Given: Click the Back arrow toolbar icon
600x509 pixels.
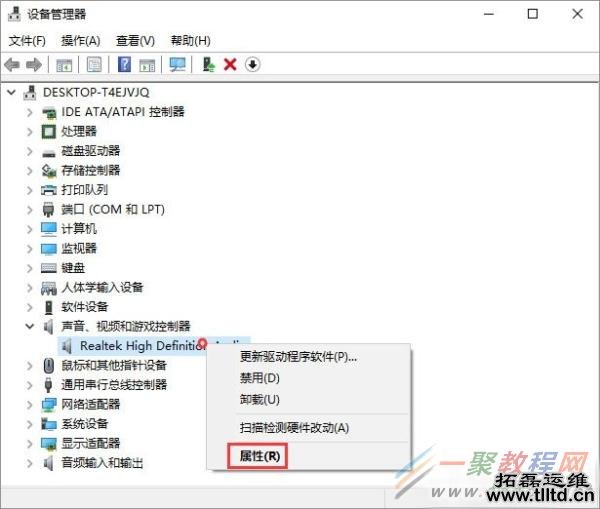Looking at the screenshot, I should coord(12,65).
